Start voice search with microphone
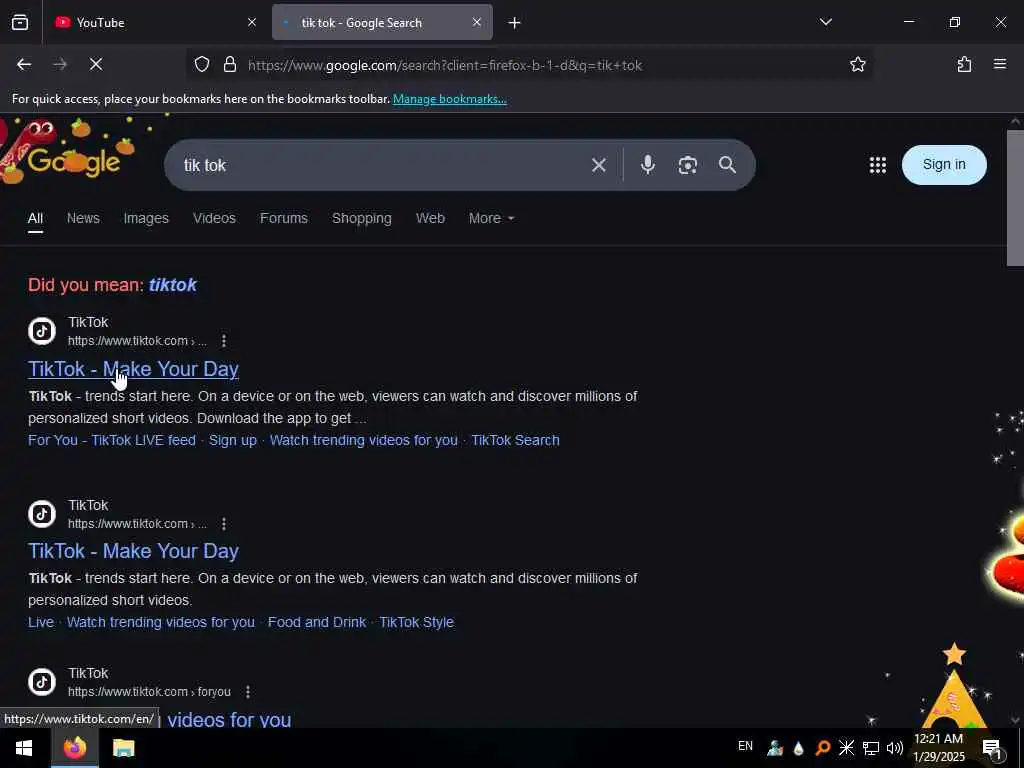The width and height of the screenshot is (1024, 768). click(647, 165)
